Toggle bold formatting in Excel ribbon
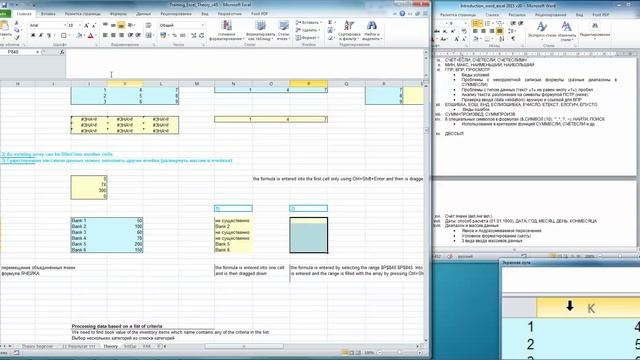This screenshot has height=360, width=640. (33, 36)
